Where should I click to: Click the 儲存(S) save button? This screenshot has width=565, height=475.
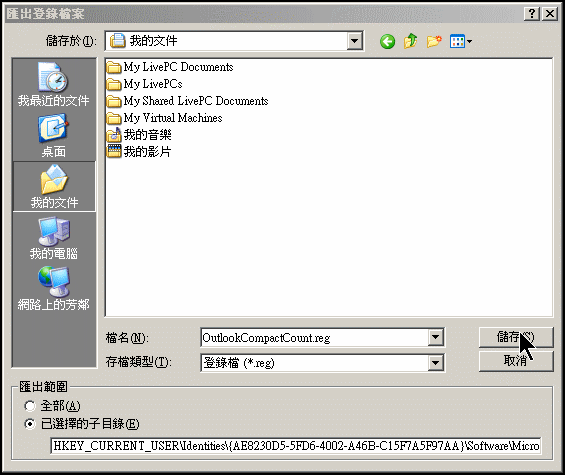[x=516, y=337]
